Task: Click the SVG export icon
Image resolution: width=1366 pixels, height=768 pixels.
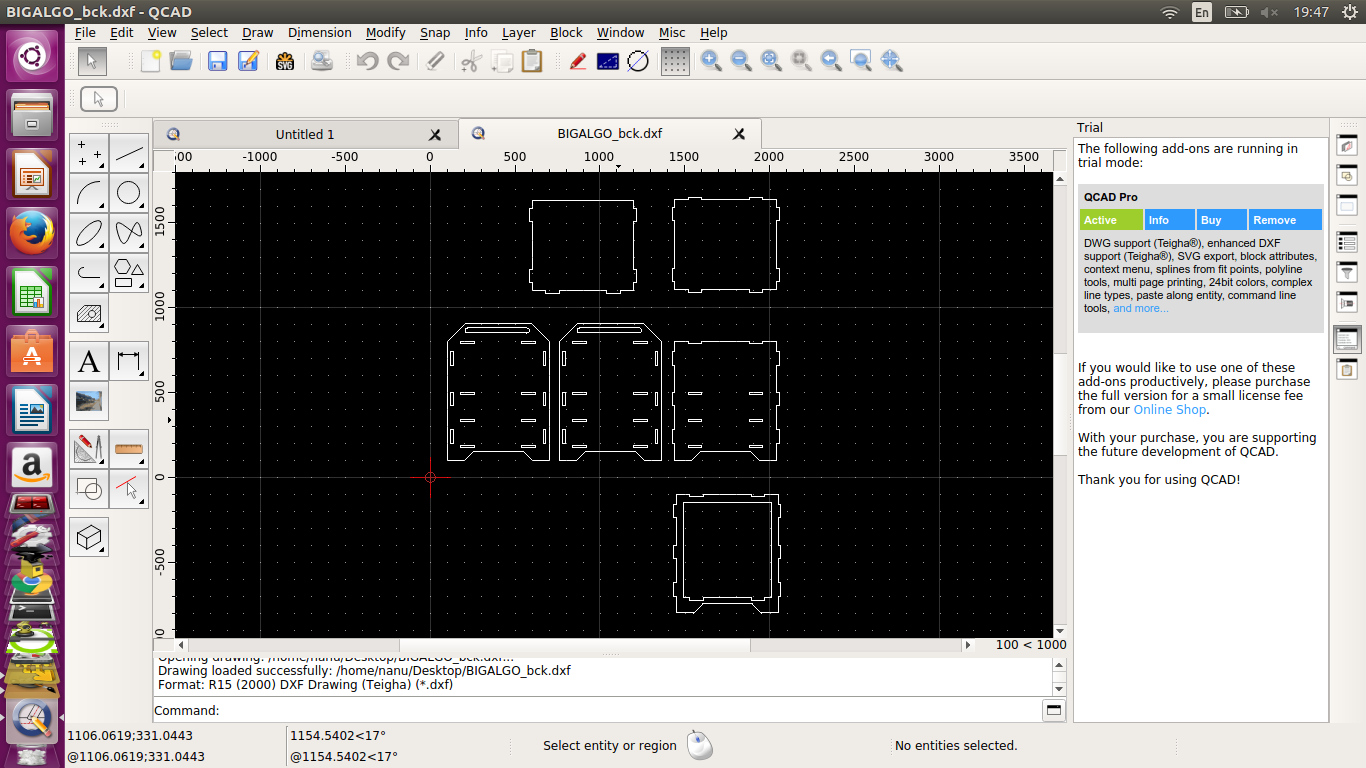Action: point(285,61)
